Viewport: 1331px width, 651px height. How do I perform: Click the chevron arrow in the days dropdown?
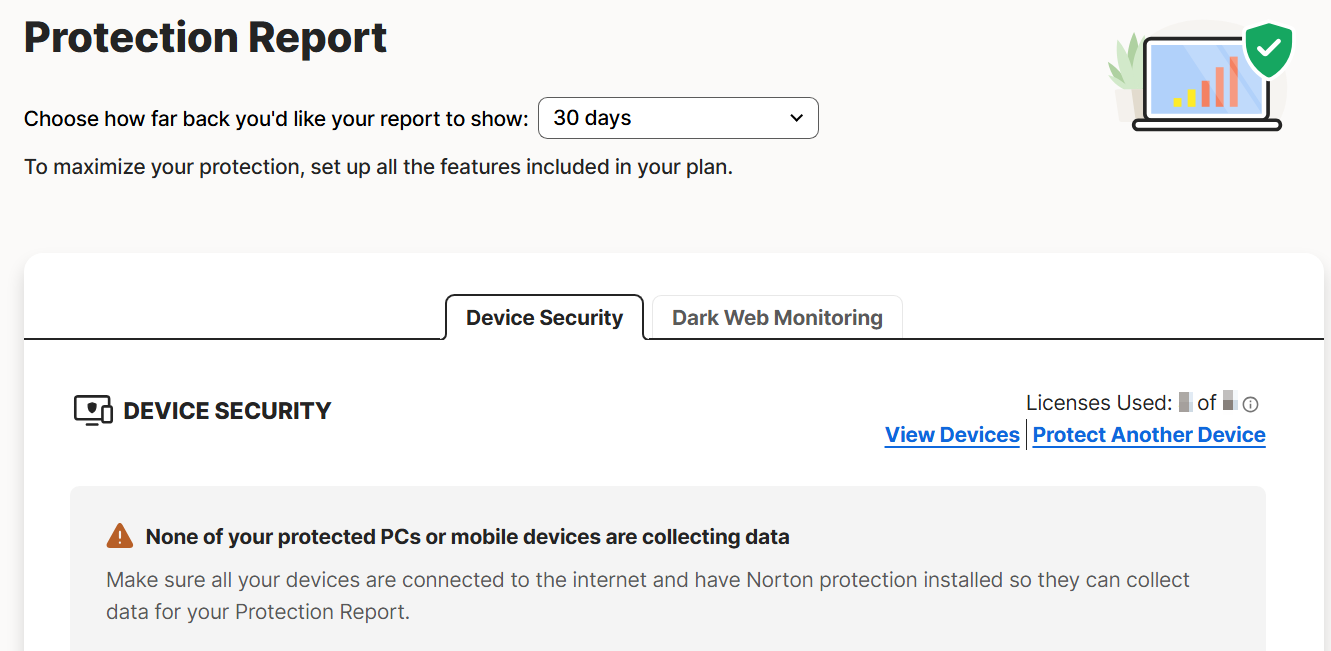[x=796, y=118]
